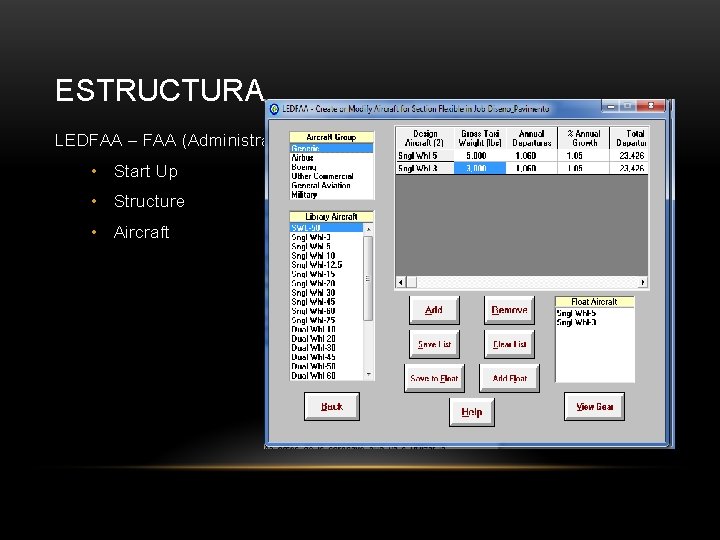Pick Dual Whl-20 from Library Aircraft

[x=326, y=338]
